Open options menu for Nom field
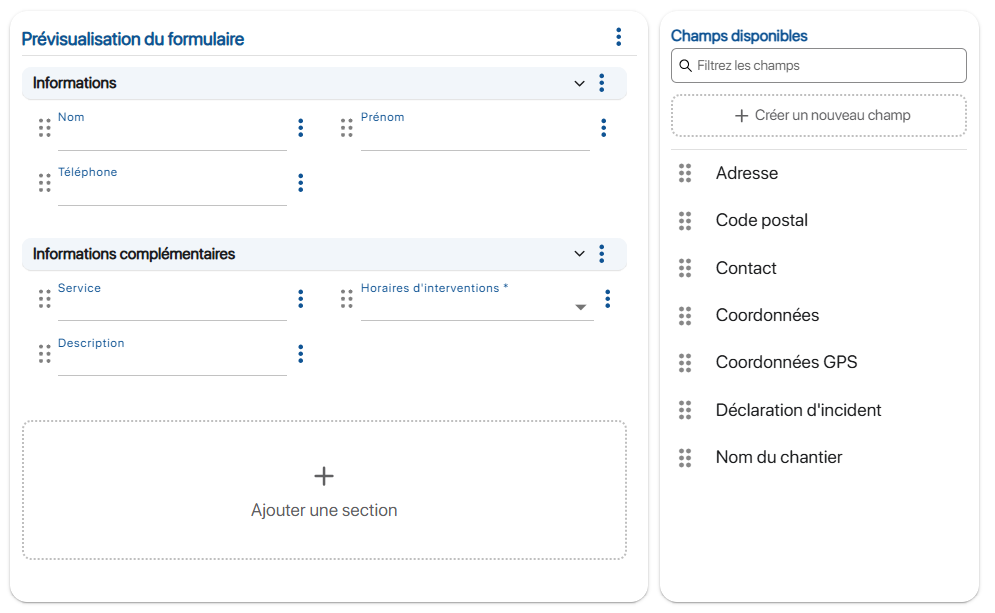This screenshot has width=995, height=613. (x=301, y=128)
